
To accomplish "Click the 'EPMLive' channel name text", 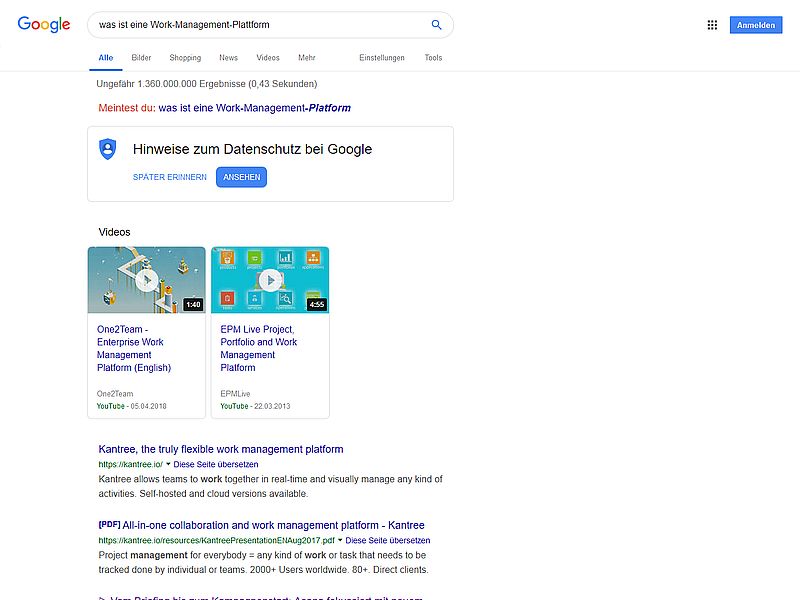I will (235, 394).
